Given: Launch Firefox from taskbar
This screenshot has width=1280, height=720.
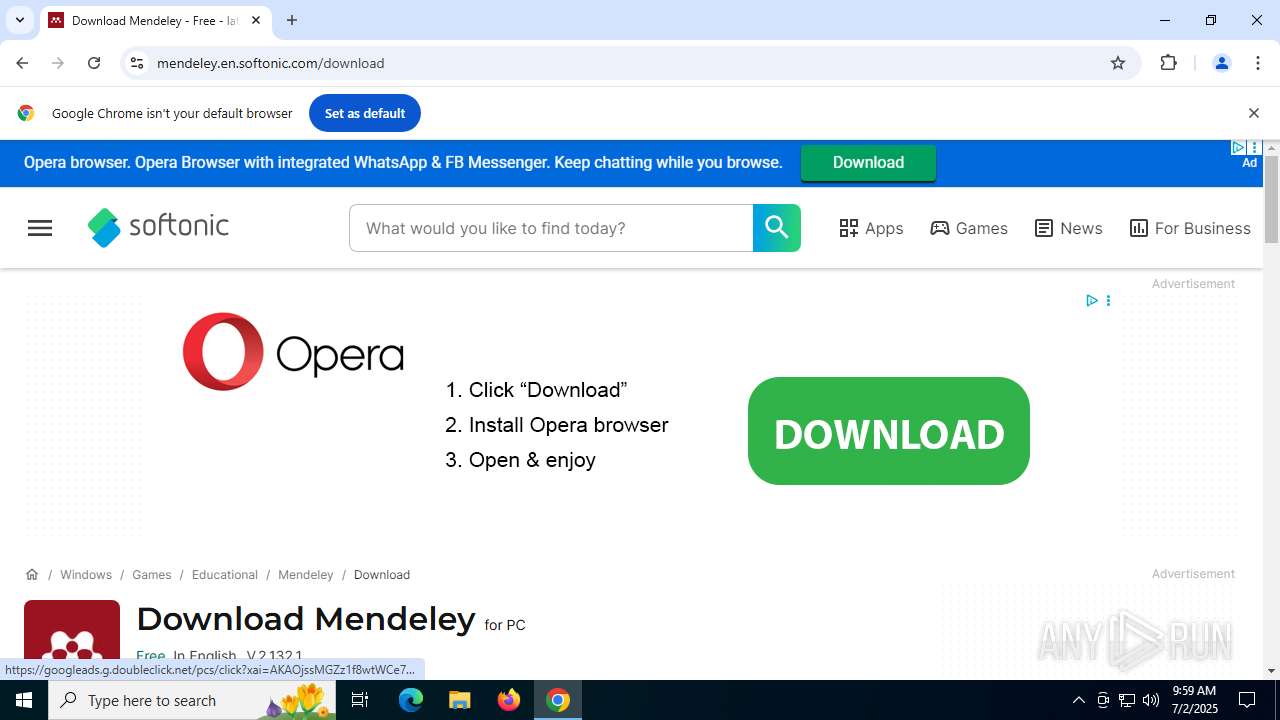Looking at the screenshot, I should point(509,700).
